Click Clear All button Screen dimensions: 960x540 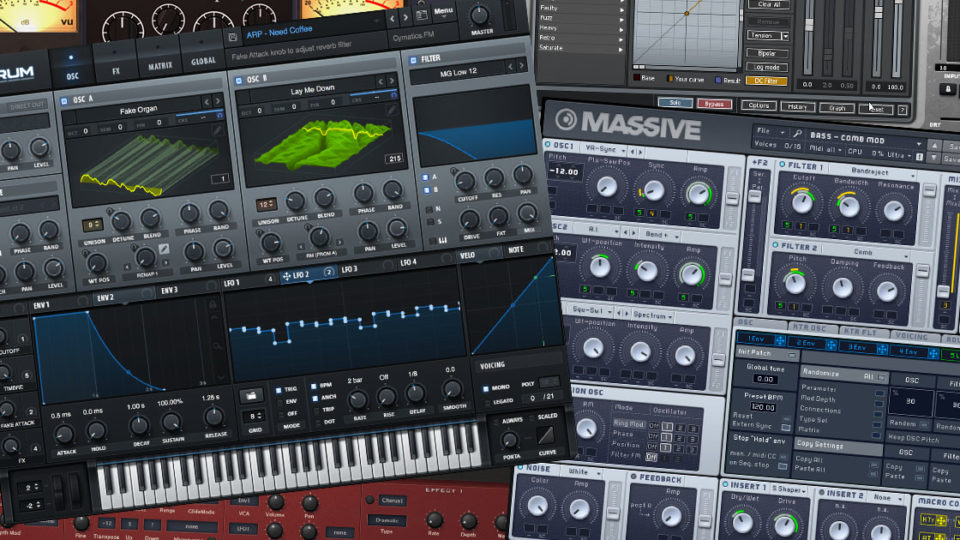point(768,4)
